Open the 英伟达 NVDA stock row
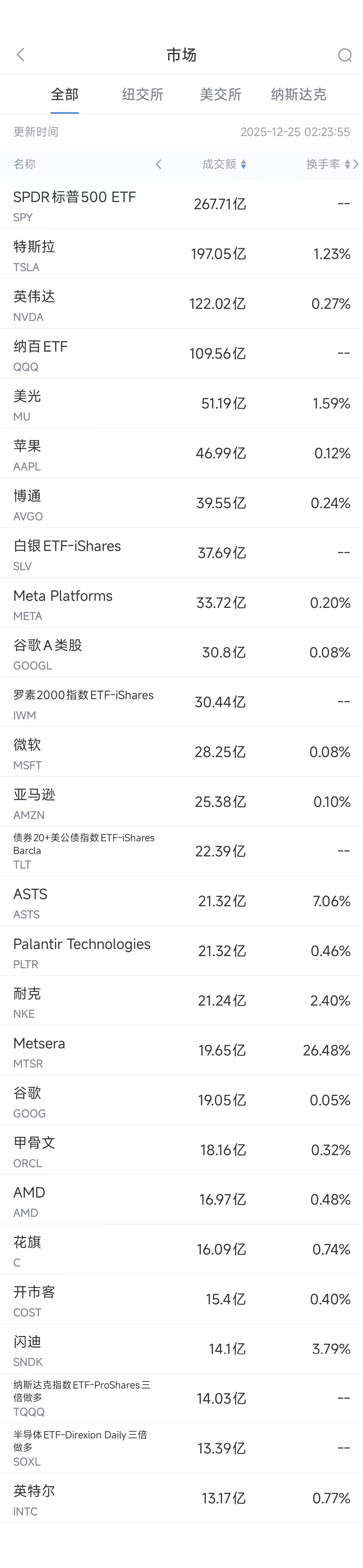This screenshot has width=363, height=1568. tap(181, 304)
